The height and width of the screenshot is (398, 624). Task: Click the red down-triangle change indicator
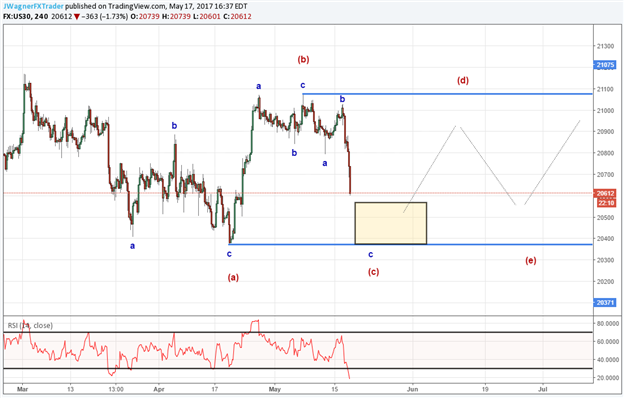point(77,17)
